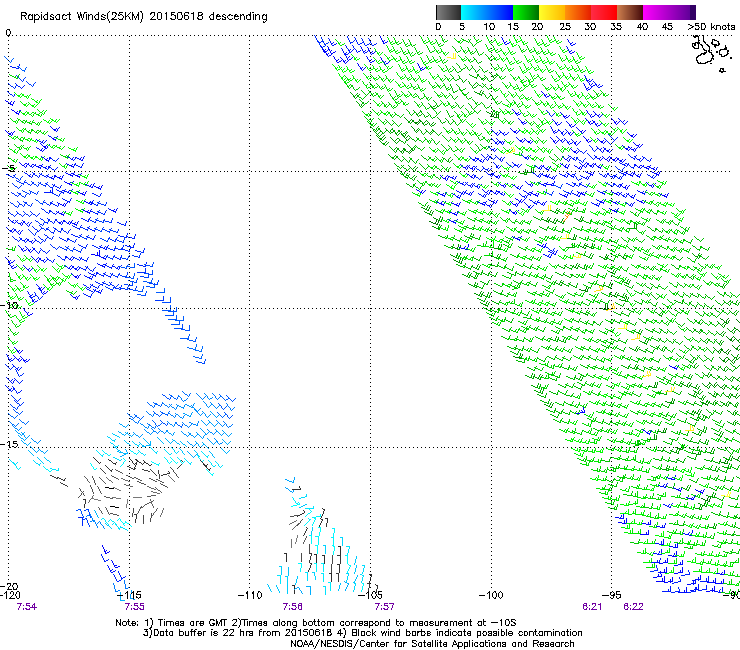The height and width of the screenshot is (650, 740).
Task: Click the dark purple 45–50 knots segment
Action: (682, 12)
